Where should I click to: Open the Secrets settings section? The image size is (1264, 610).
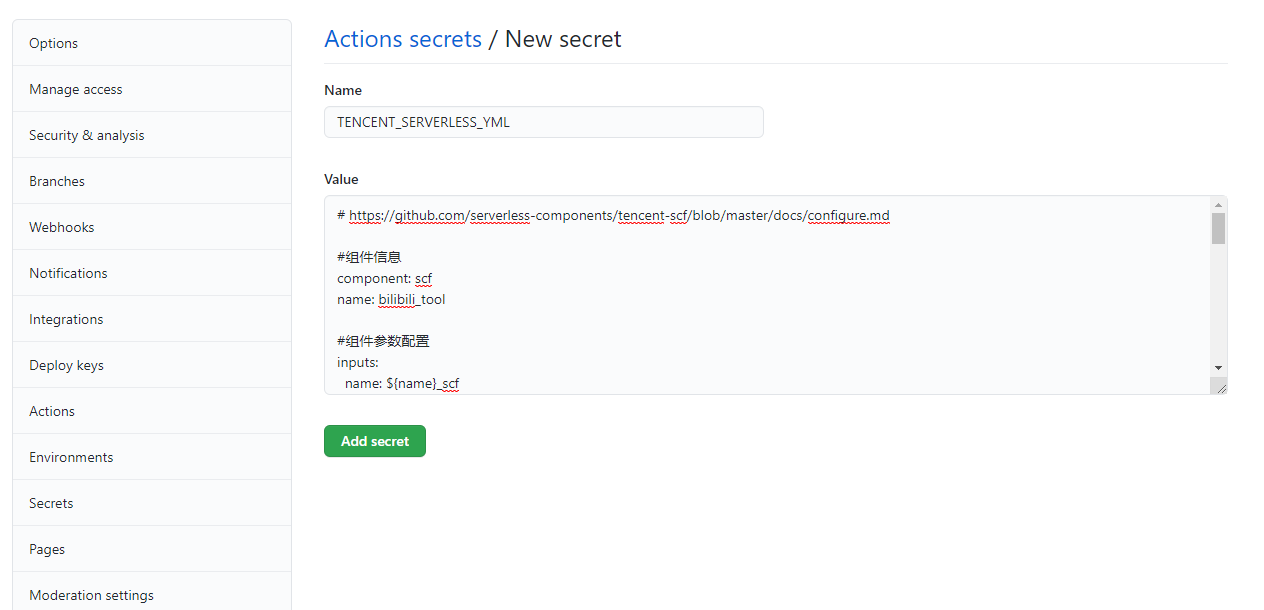click(x=50, y=502)
